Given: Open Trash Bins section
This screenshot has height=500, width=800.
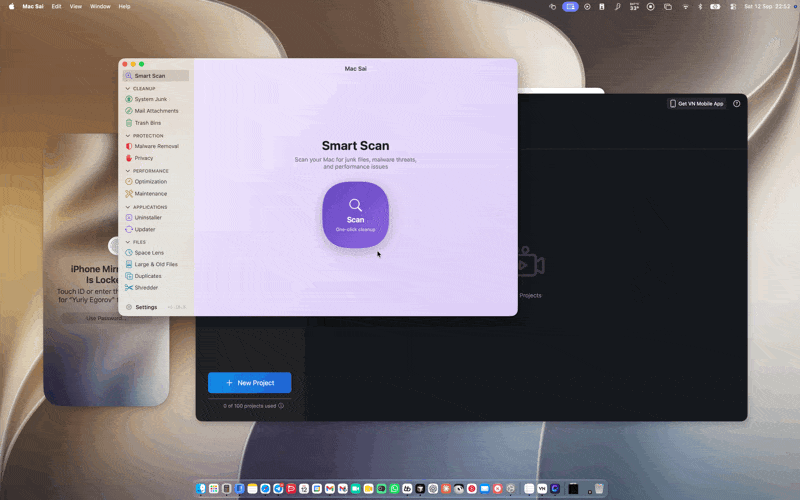Looking at the screenshot, I should click(x=147, y=123).
